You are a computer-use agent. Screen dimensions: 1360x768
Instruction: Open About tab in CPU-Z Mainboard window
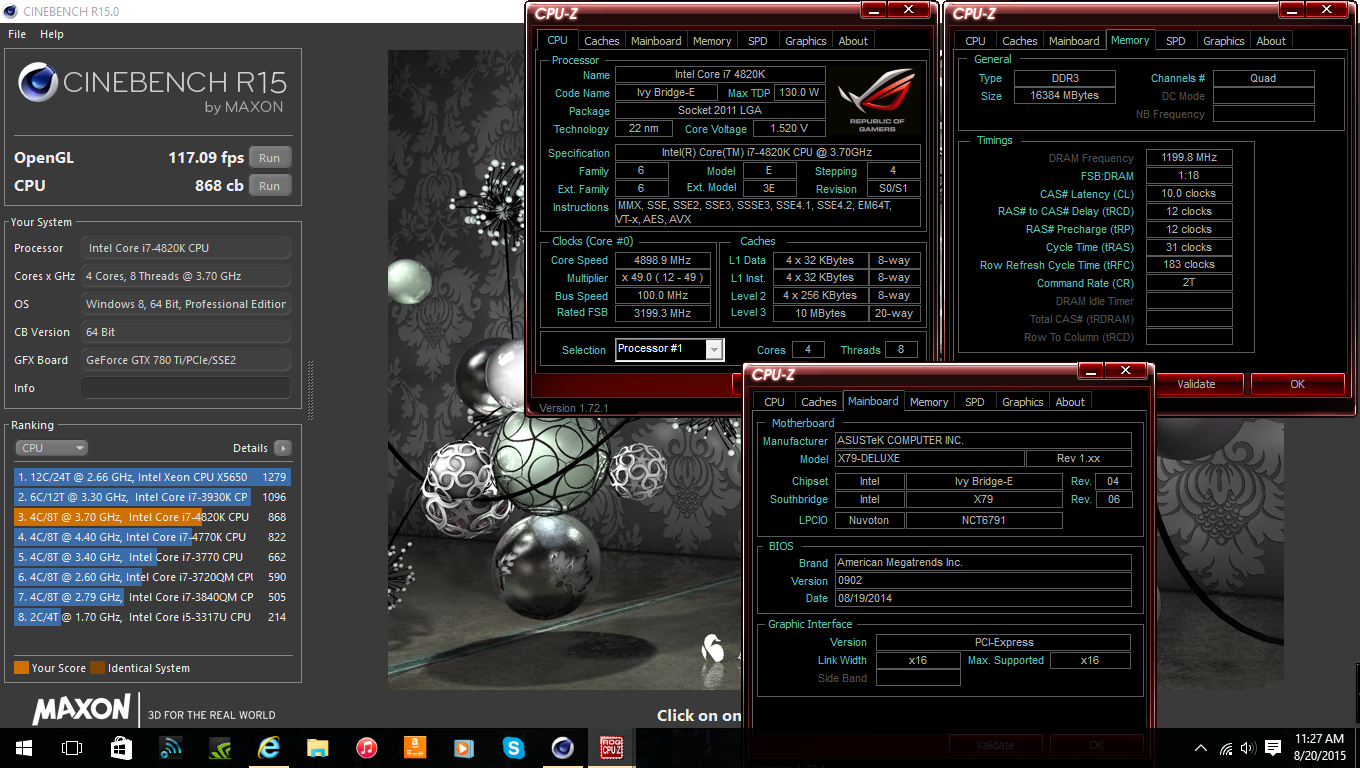click(x=1070, y=402)
